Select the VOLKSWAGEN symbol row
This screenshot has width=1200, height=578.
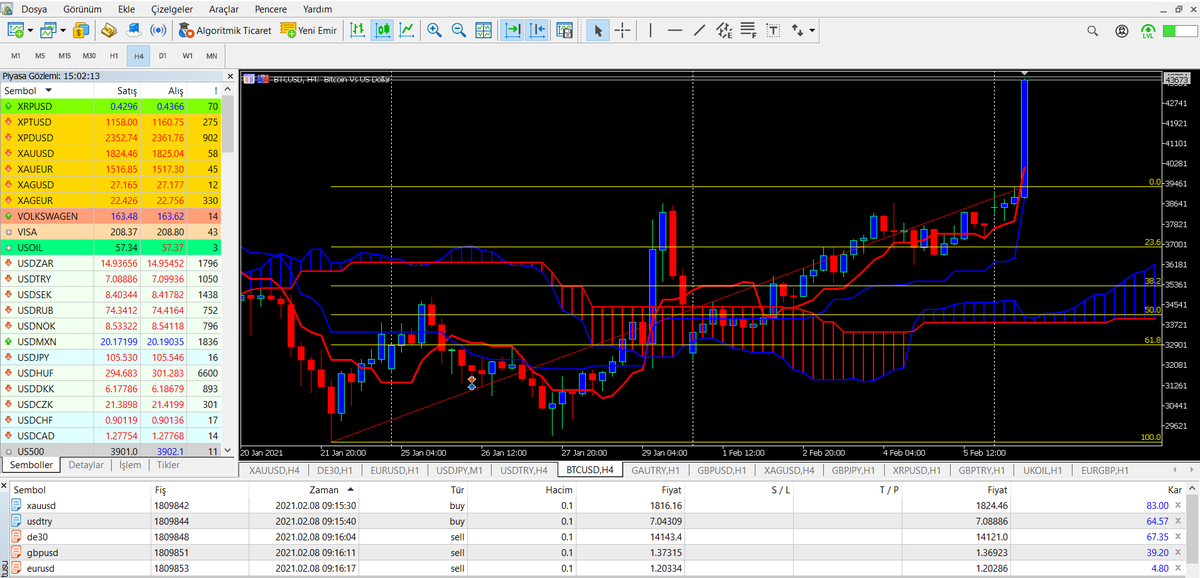[x=111, y=216]
